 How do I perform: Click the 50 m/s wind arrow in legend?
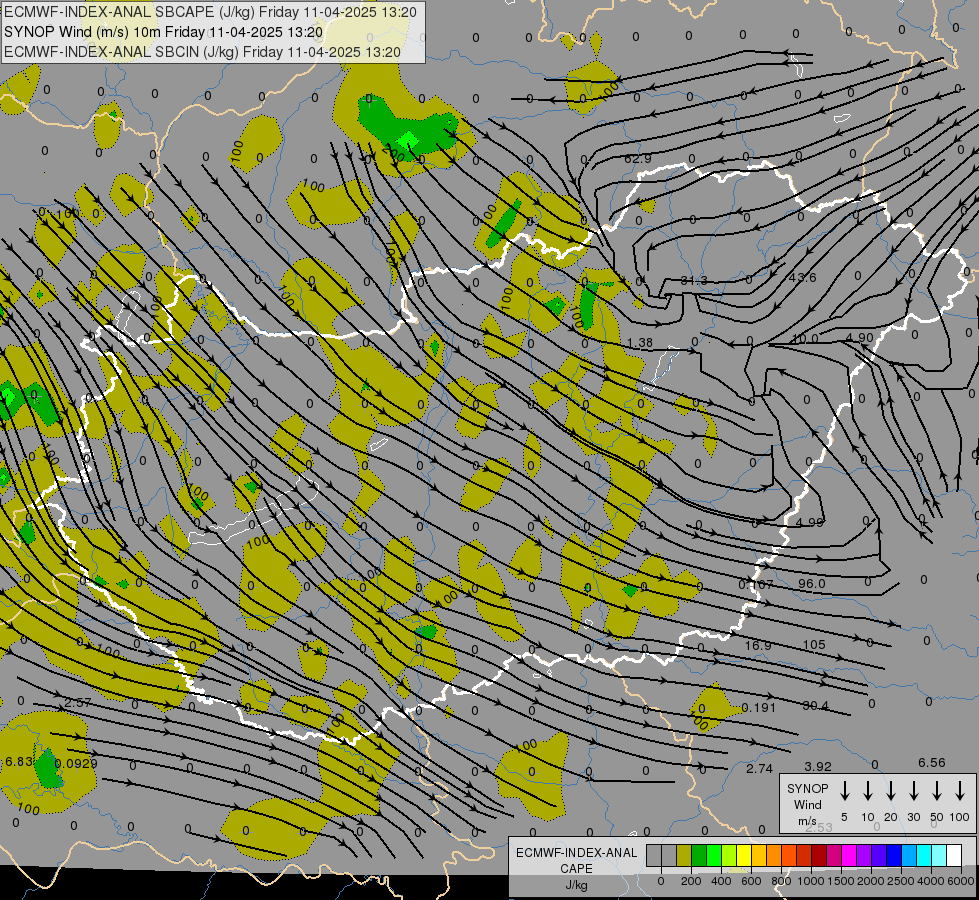[x=937, y=791]
